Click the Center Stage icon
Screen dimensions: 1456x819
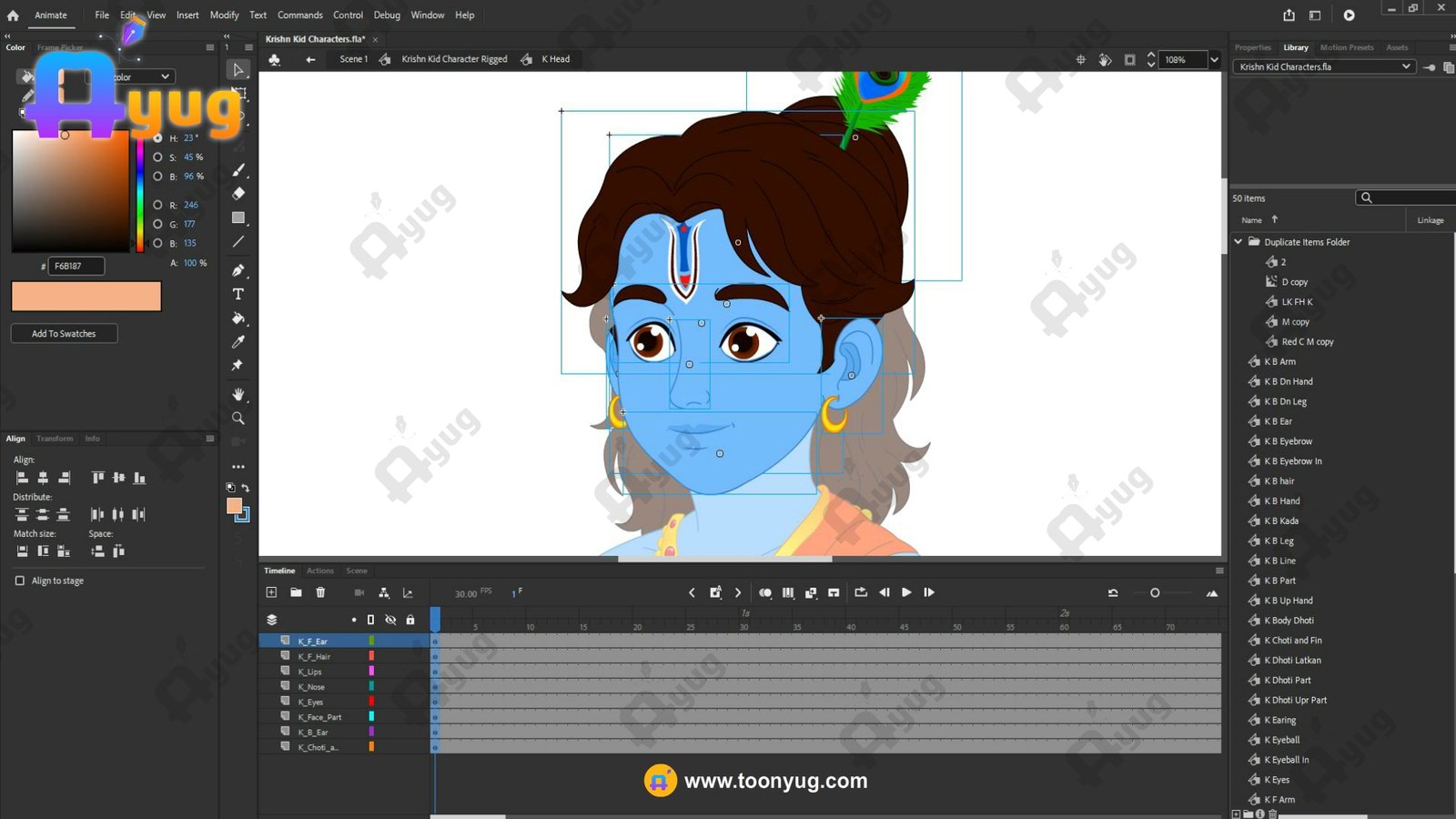(x=1081, y=59)
